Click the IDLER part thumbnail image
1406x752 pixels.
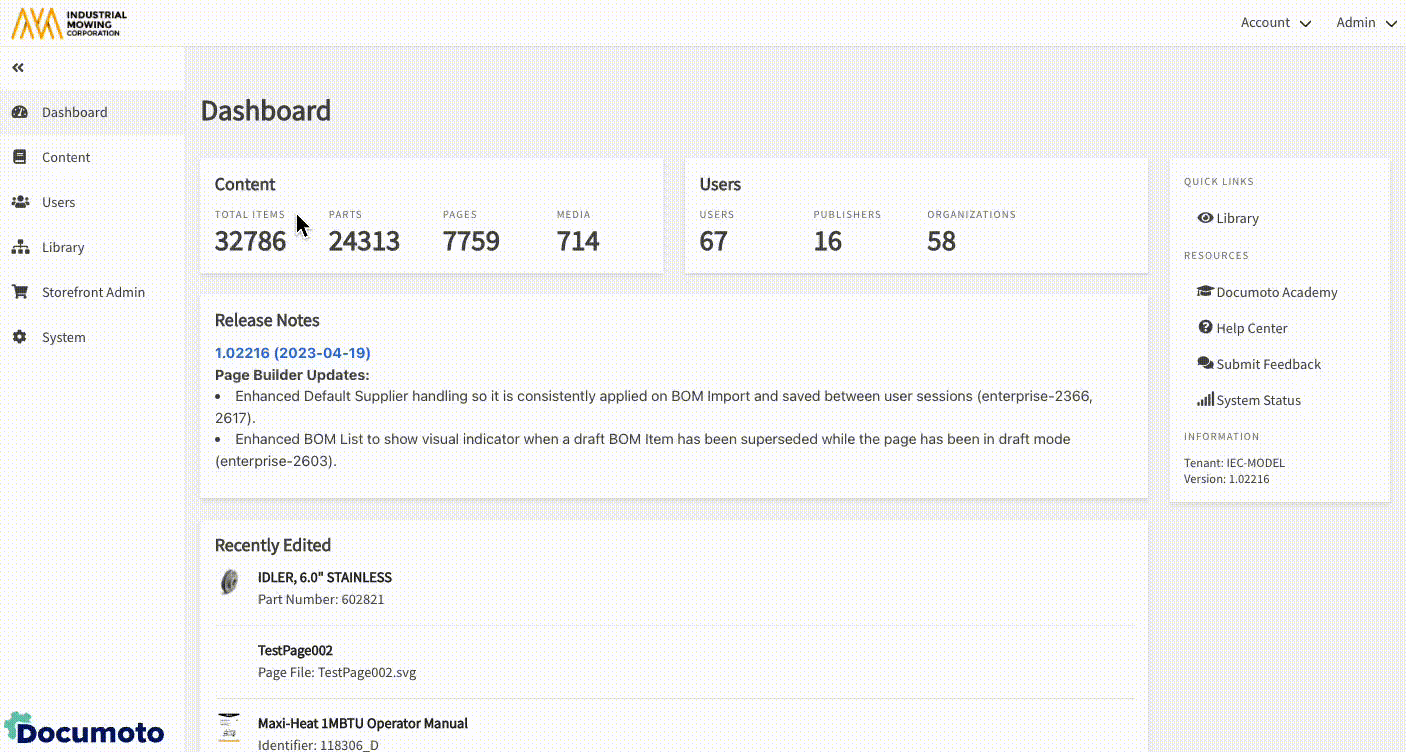click(230, 582)
